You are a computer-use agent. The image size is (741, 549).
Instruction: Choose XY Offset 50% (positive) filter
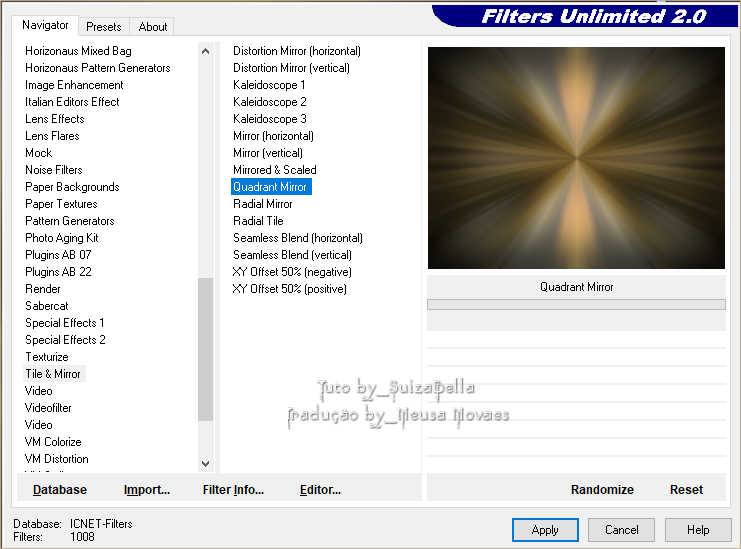tap(290, 289)
